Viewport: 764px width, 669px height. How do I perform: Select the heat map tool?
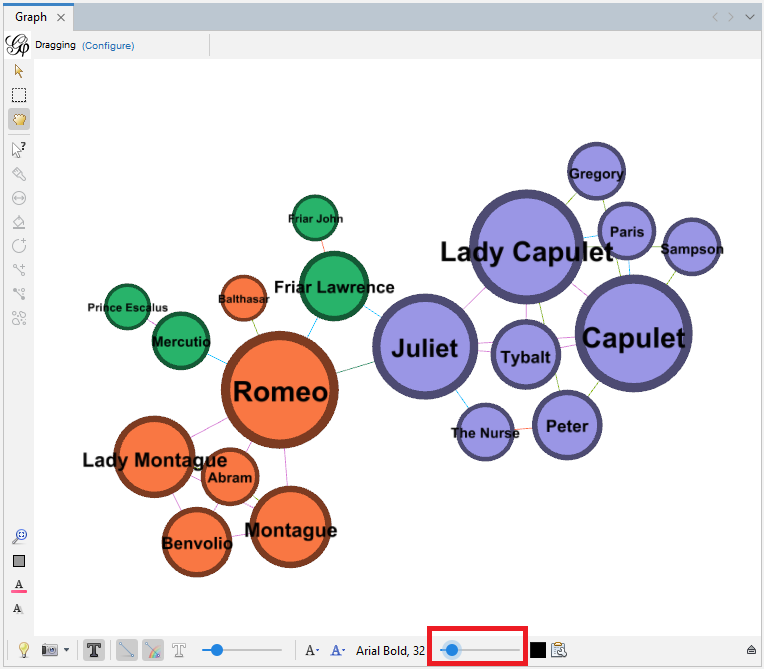(19, 318)
